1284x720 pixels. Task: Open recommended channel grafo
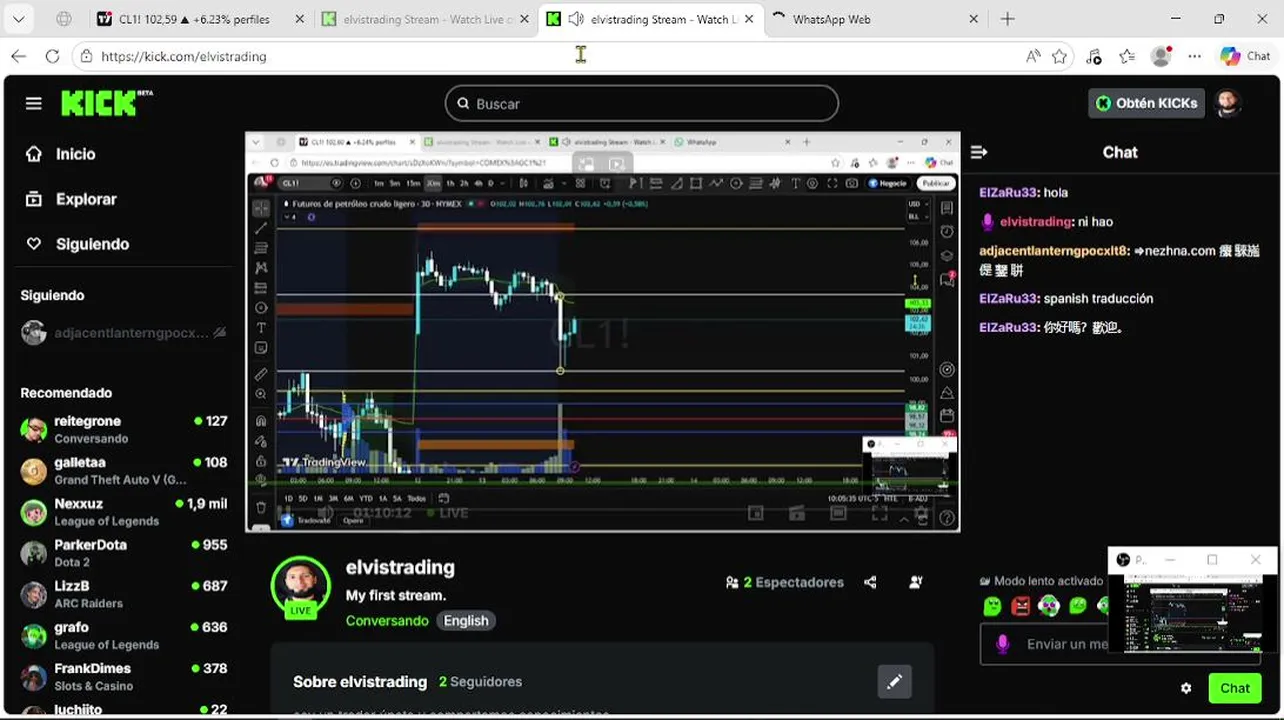[123, 635]
